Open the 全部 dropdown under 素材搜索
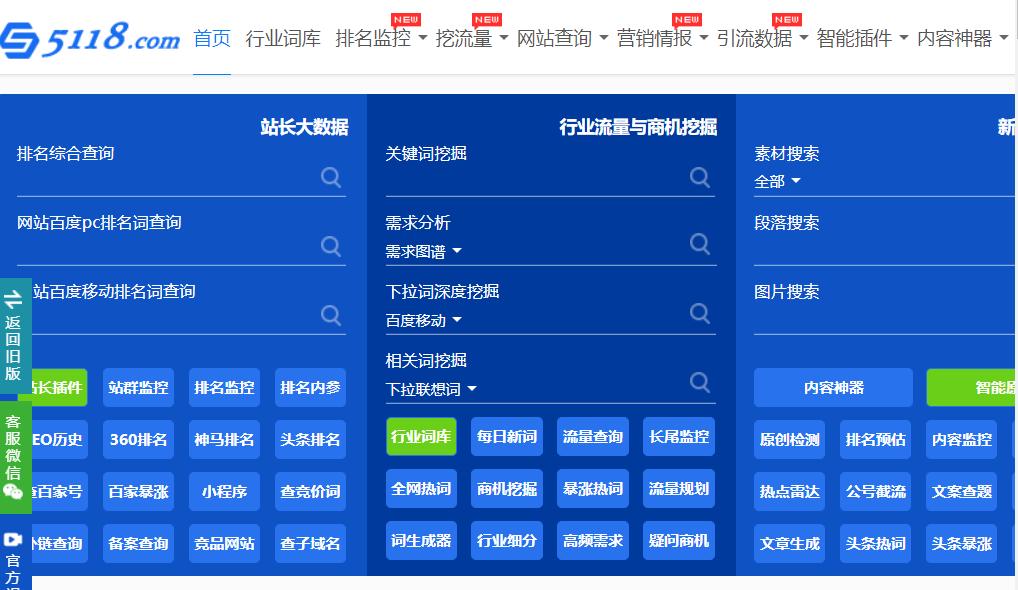Screen dimensions: 1018x590 (779, 181)
